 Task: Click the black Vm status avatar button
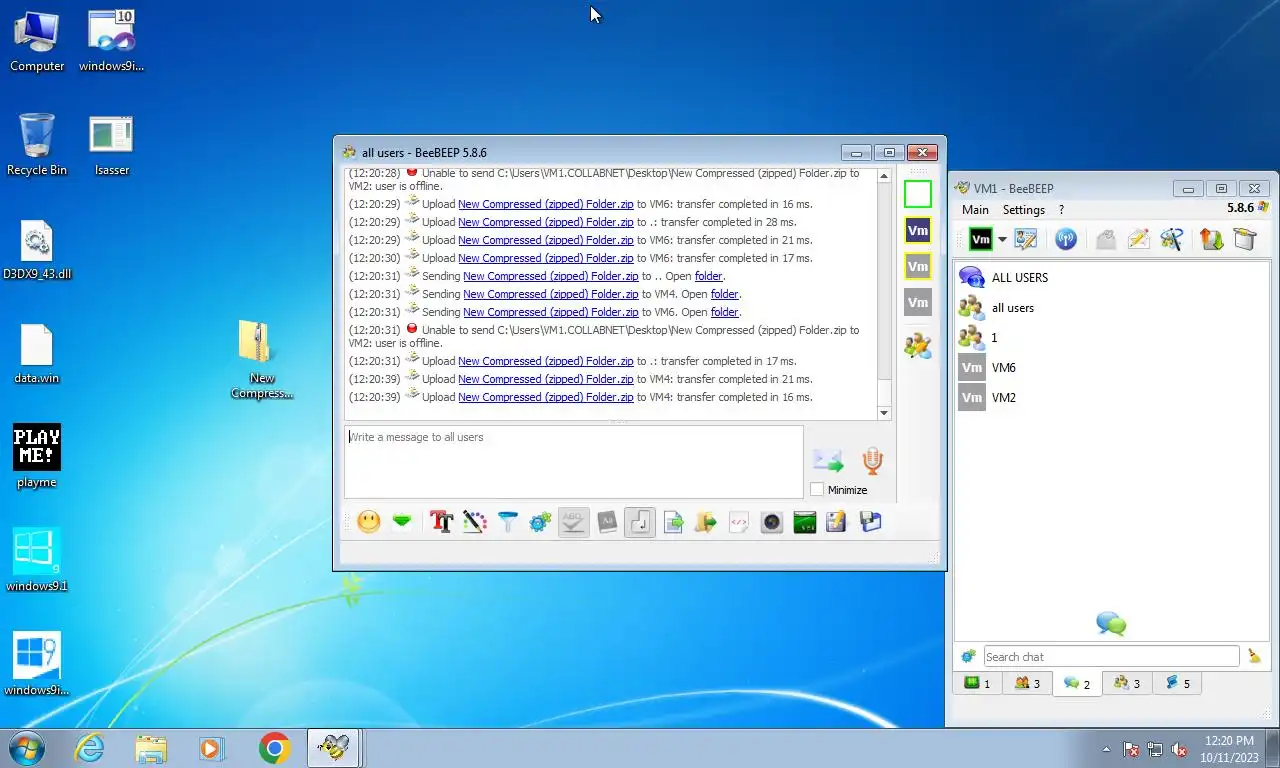click(981, 239)
